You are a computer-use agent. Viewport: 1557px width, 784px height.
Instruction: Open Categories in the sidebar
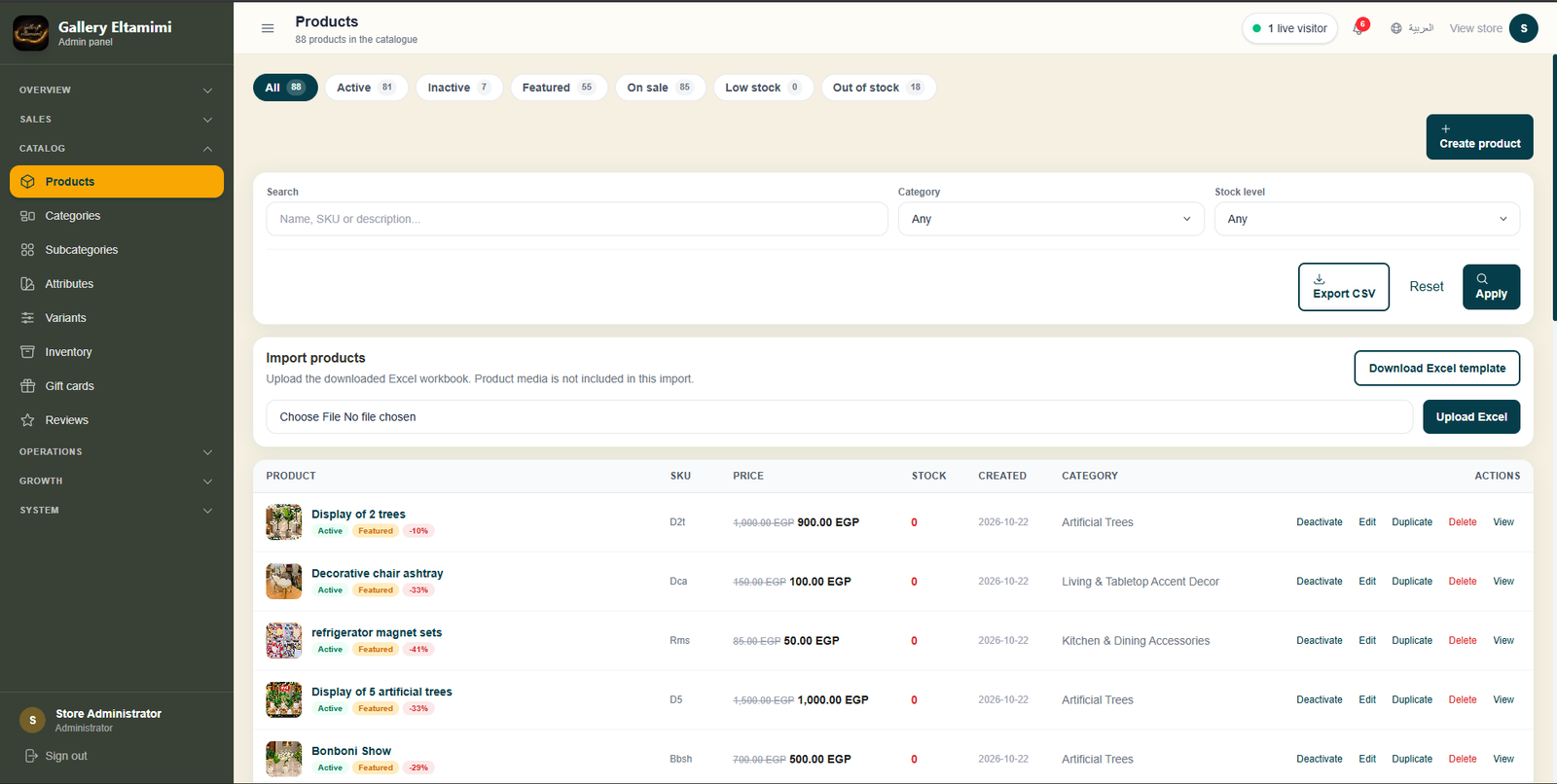click(117, 216)
